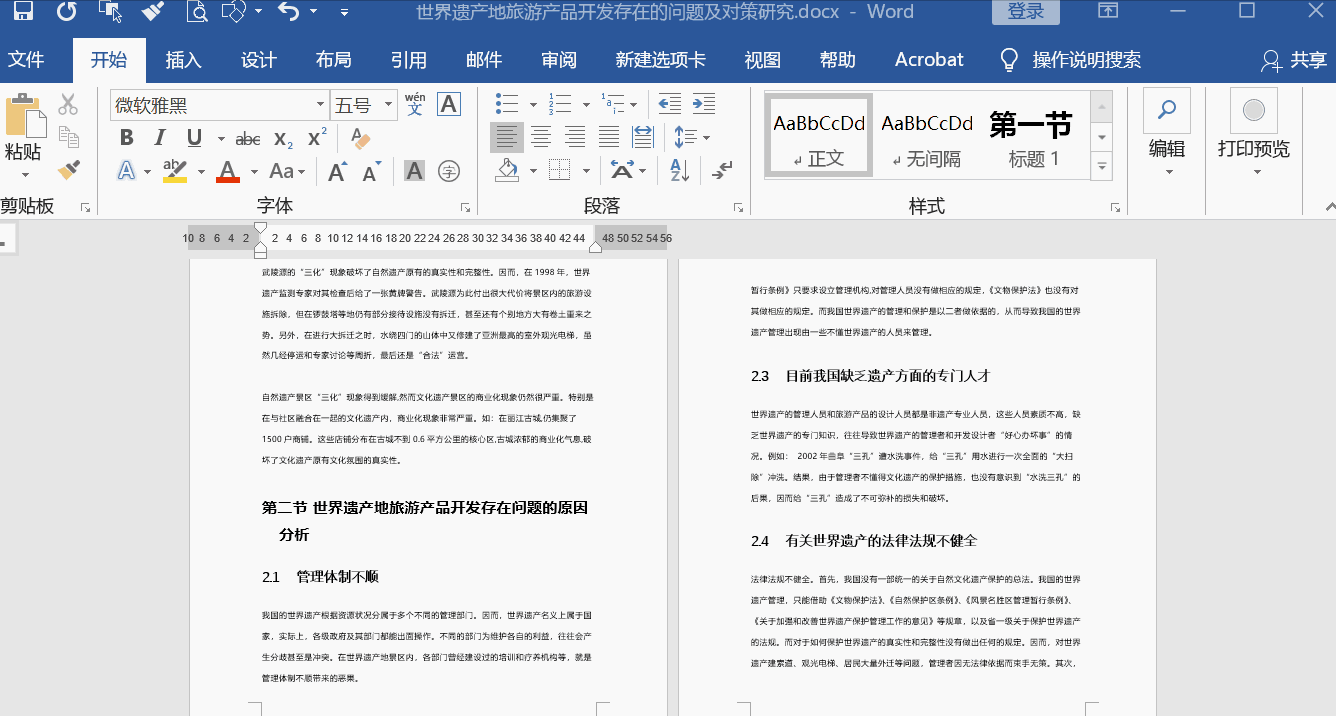Toggle distributed alignment
Screen dimensions: 1336x716
point(643,137)
